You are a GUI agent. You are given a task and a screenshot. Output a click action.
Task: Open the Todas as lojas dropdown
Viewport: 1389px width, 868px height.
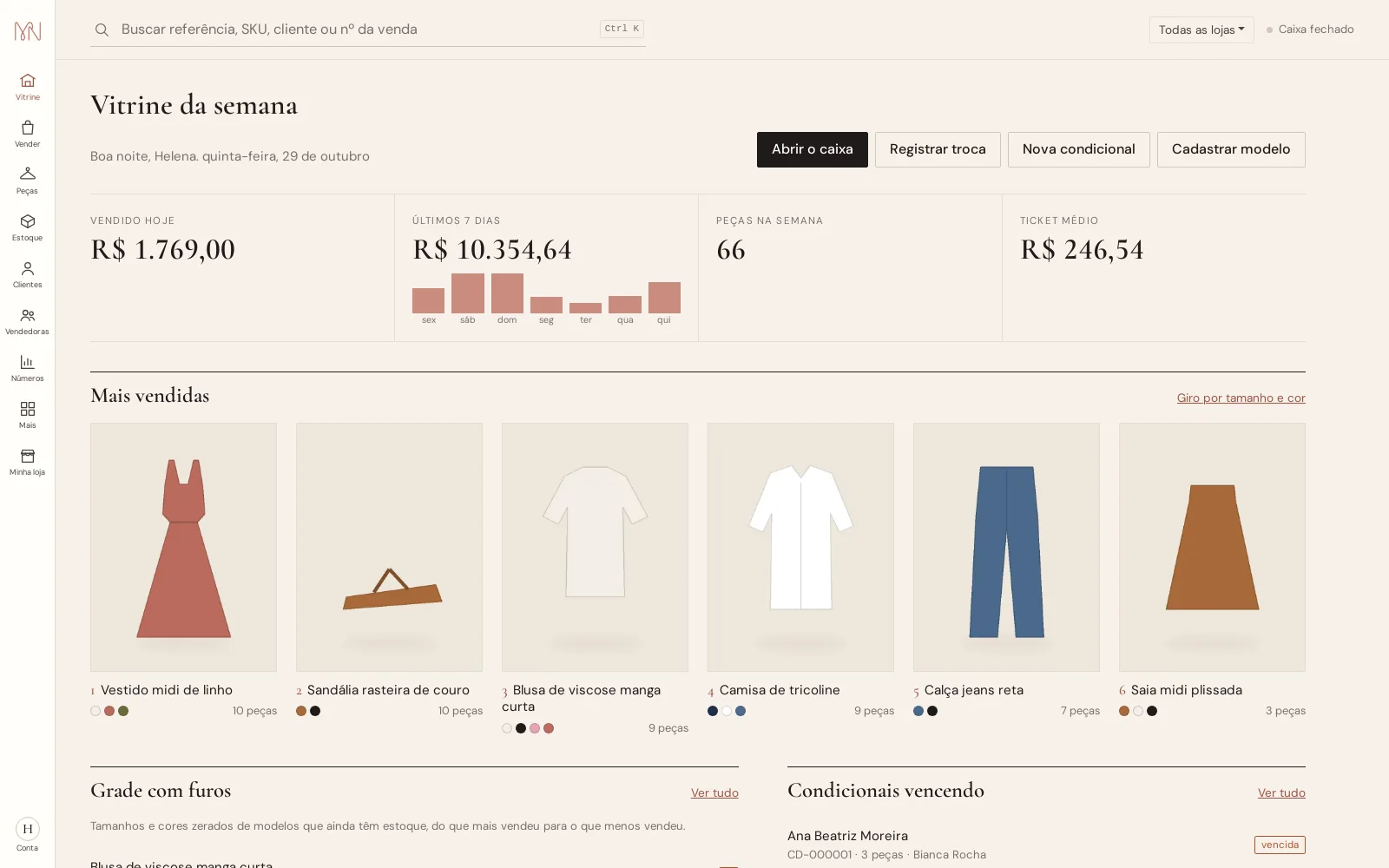tap(1201, 30)
